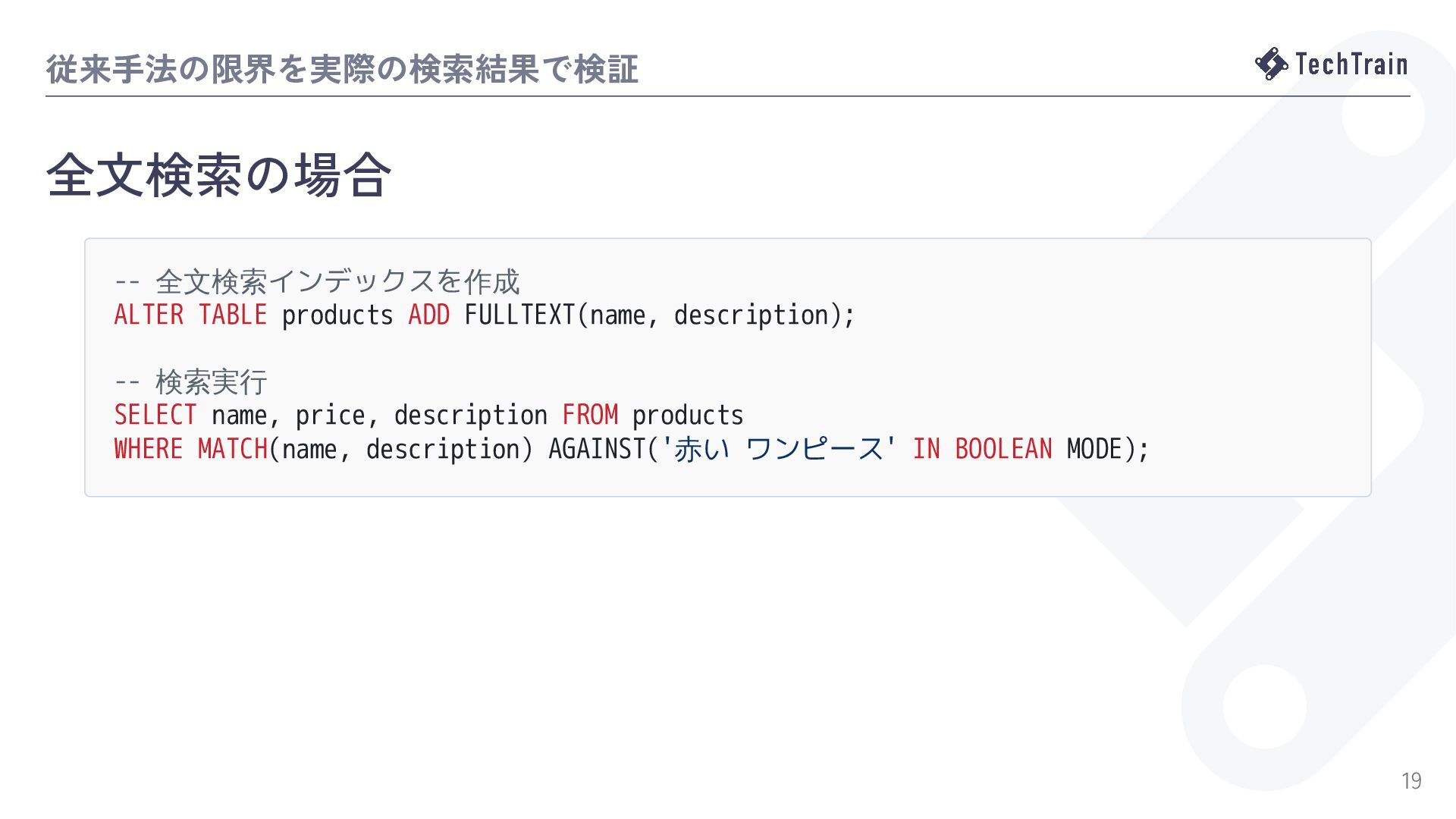This screenshot has height=819, width=1456.
Task: Click the comment line 検索実行
Action: [191, 381]
